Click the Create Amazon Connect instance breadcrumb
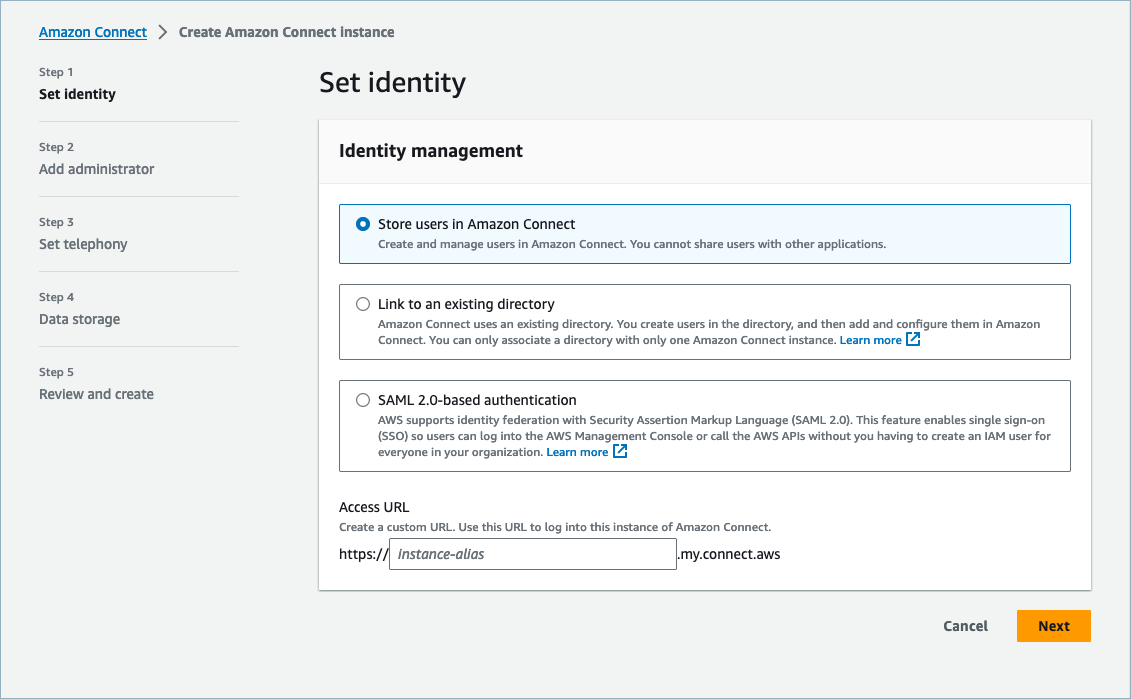 click(x=286, y=31)
